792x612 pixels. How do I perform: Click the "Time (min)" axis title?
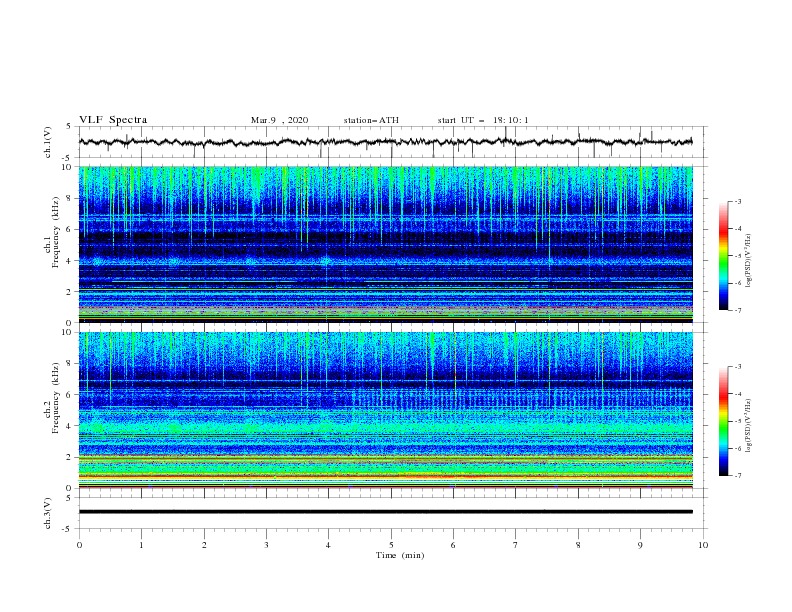point(400,555)
